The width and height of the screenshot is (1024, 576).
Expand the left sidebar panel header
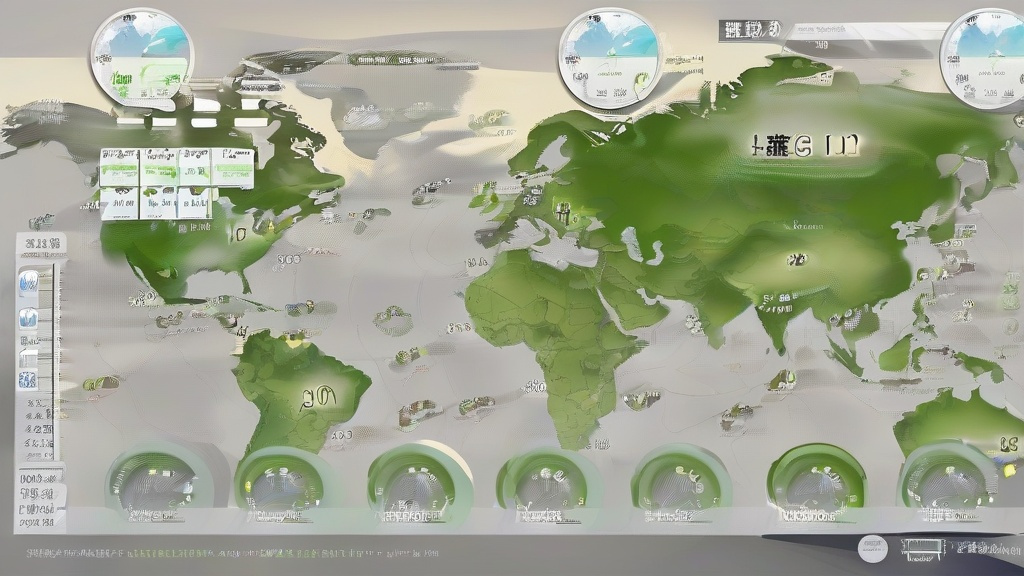pyautogui.click(x=42, y=243)
